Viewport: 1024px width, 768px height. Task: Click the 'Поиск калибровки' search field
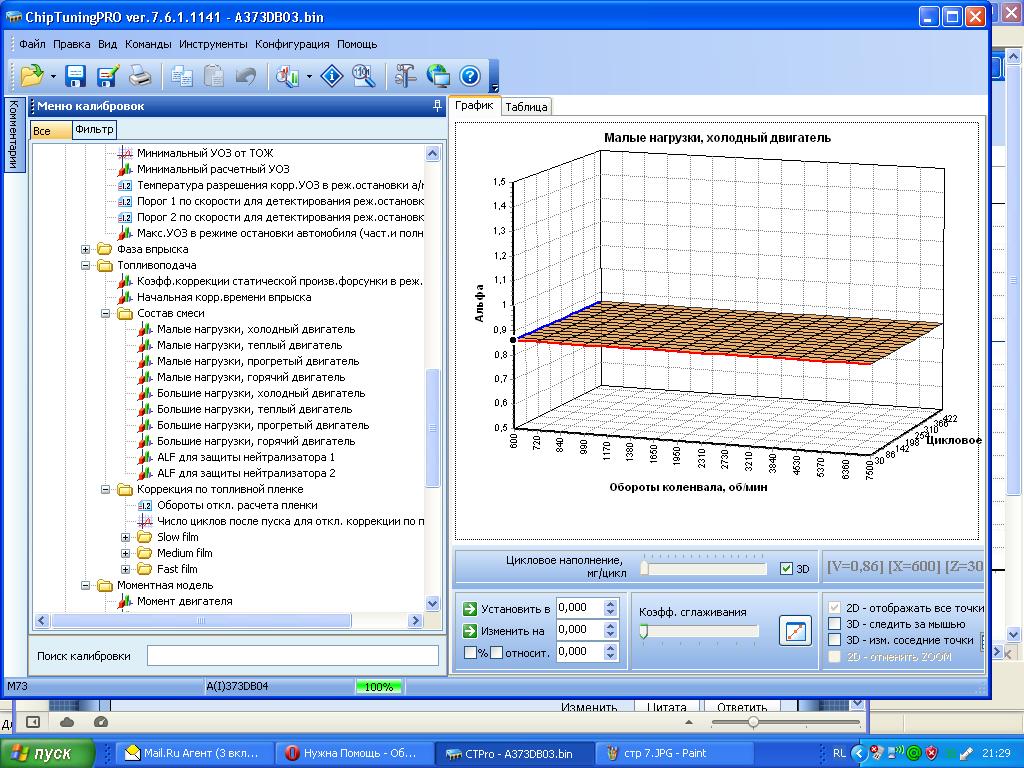[292, 656]
